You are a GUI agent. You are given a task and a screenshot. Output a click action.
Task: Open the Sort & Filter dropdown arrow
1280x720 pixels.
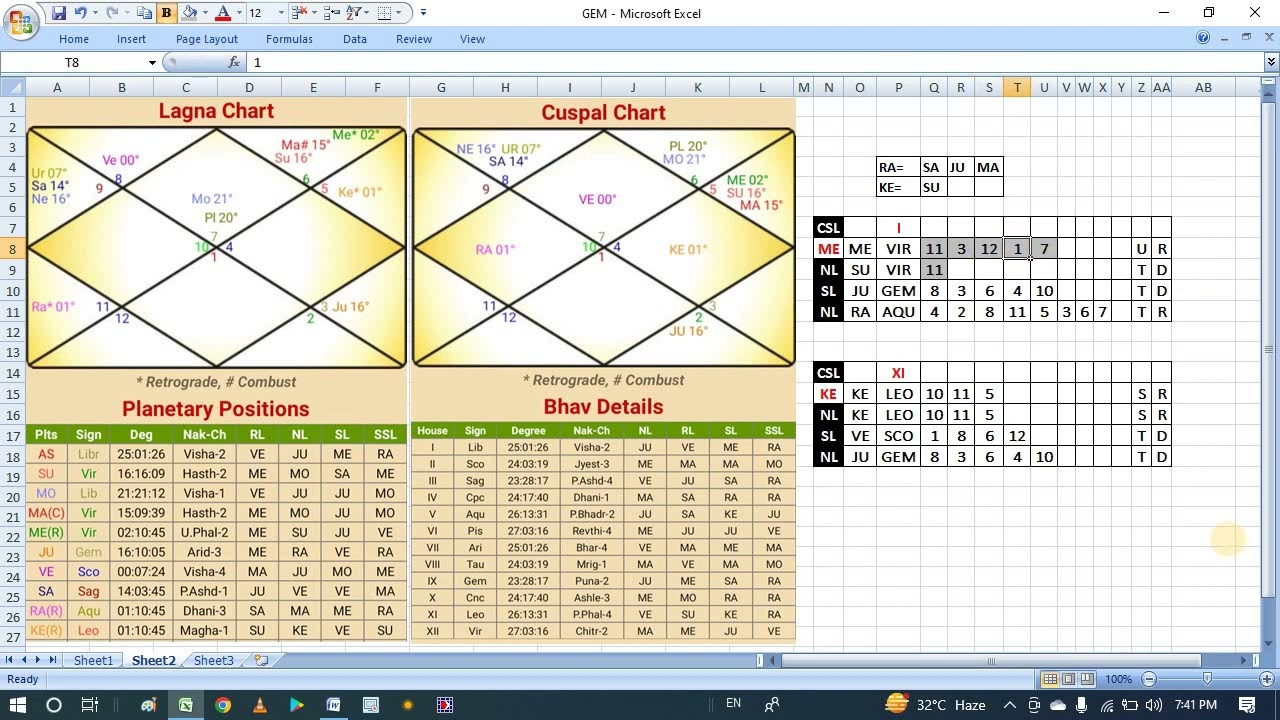click(369, 13)
